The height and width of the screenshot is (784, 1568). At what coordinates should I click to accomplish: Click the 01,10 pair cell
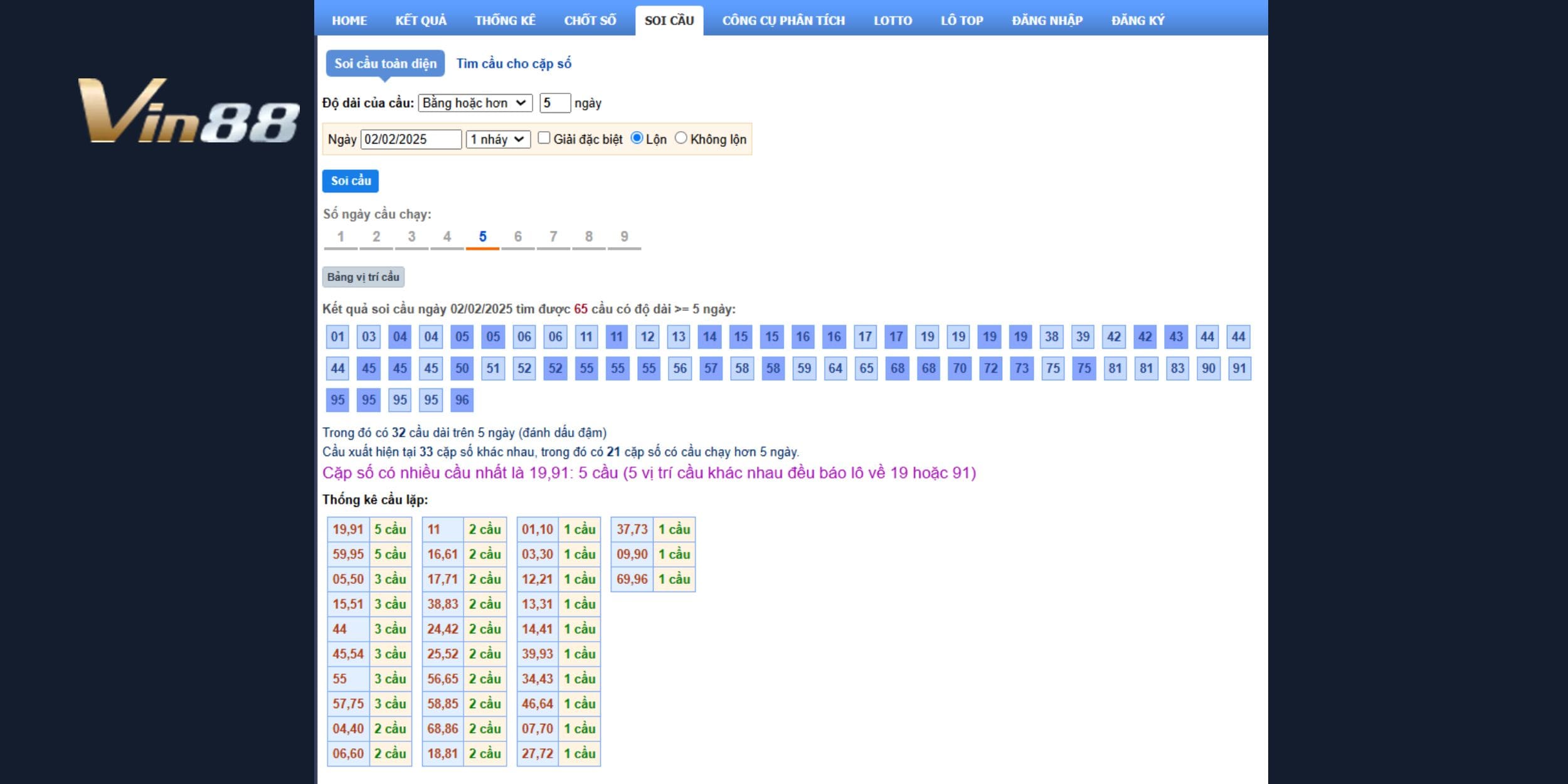click(x=538, y=529)
